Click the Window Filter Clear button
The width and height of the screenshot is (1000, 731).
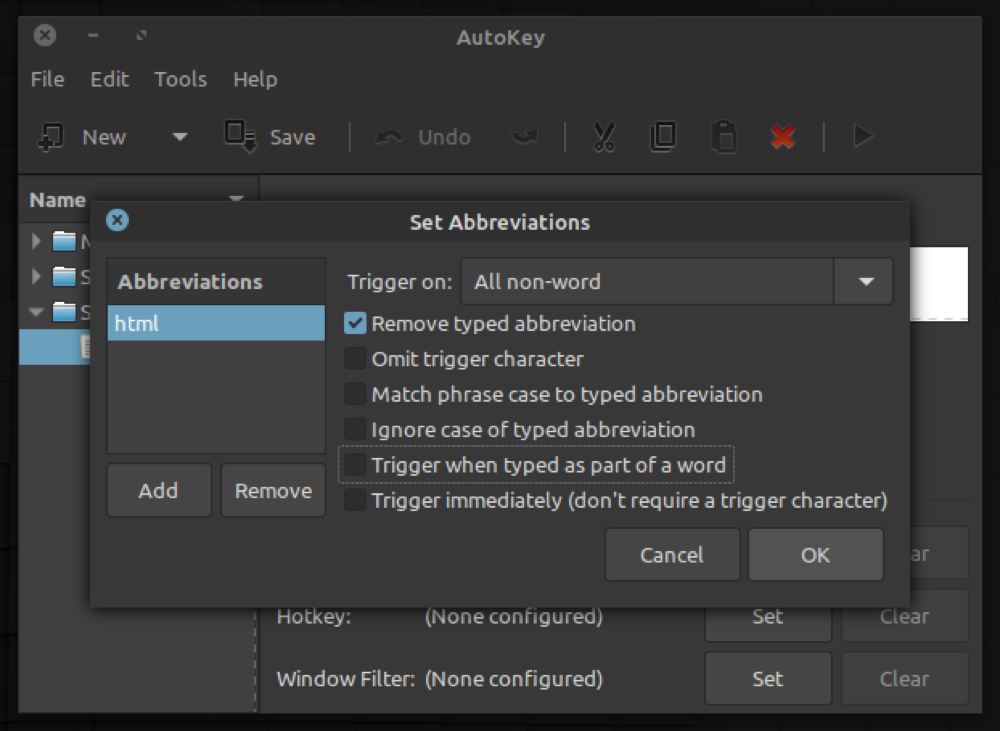coord(905,678)
